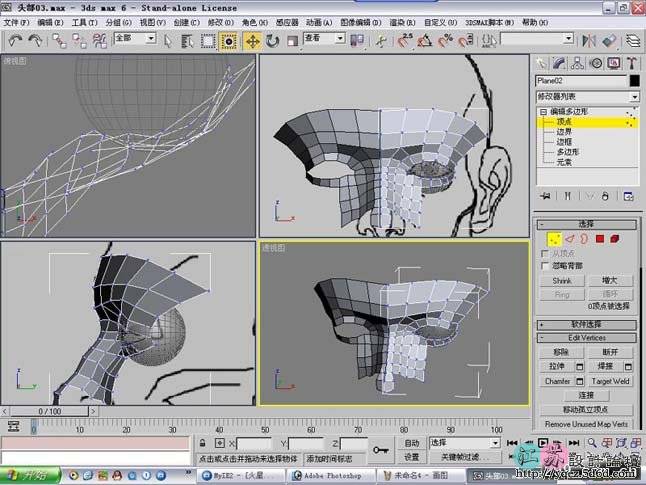
Task: Click the 增大 (Grow) button
Action: pyautogui.click(x=610, y=281)
